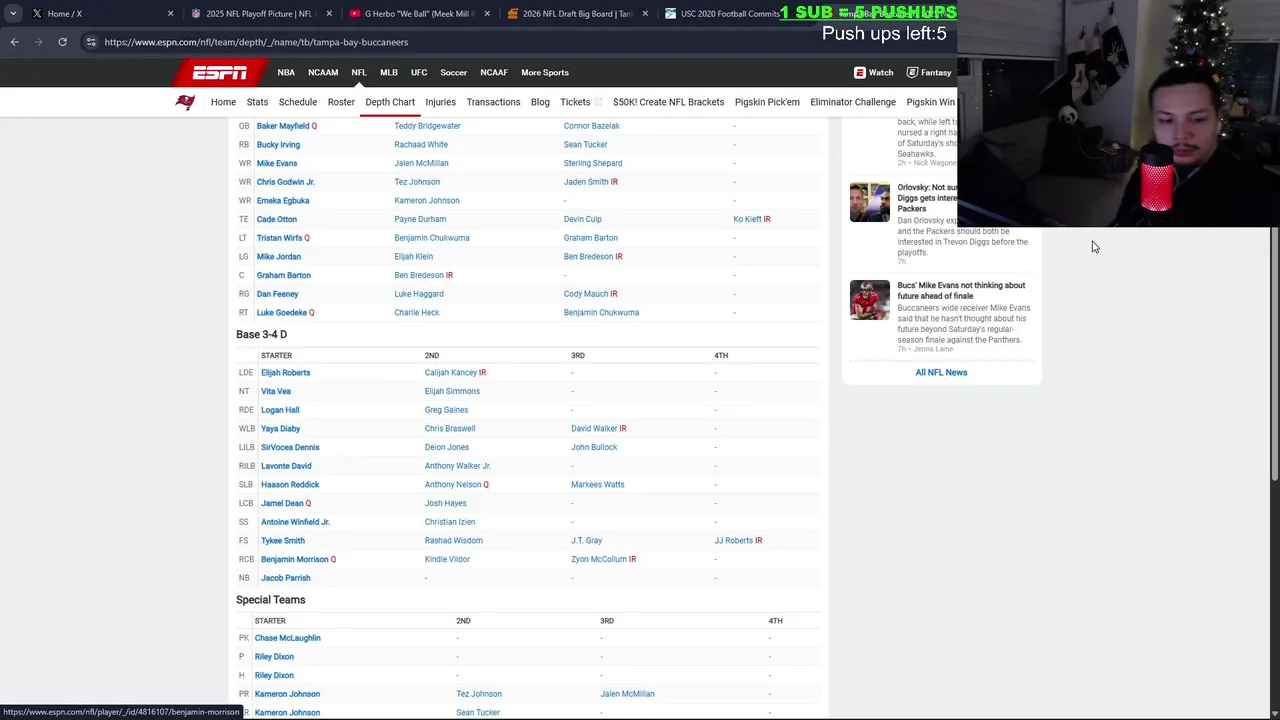Open Tristan Wirfs player page
Screen dimensions: 1280x720
[279, 238]
